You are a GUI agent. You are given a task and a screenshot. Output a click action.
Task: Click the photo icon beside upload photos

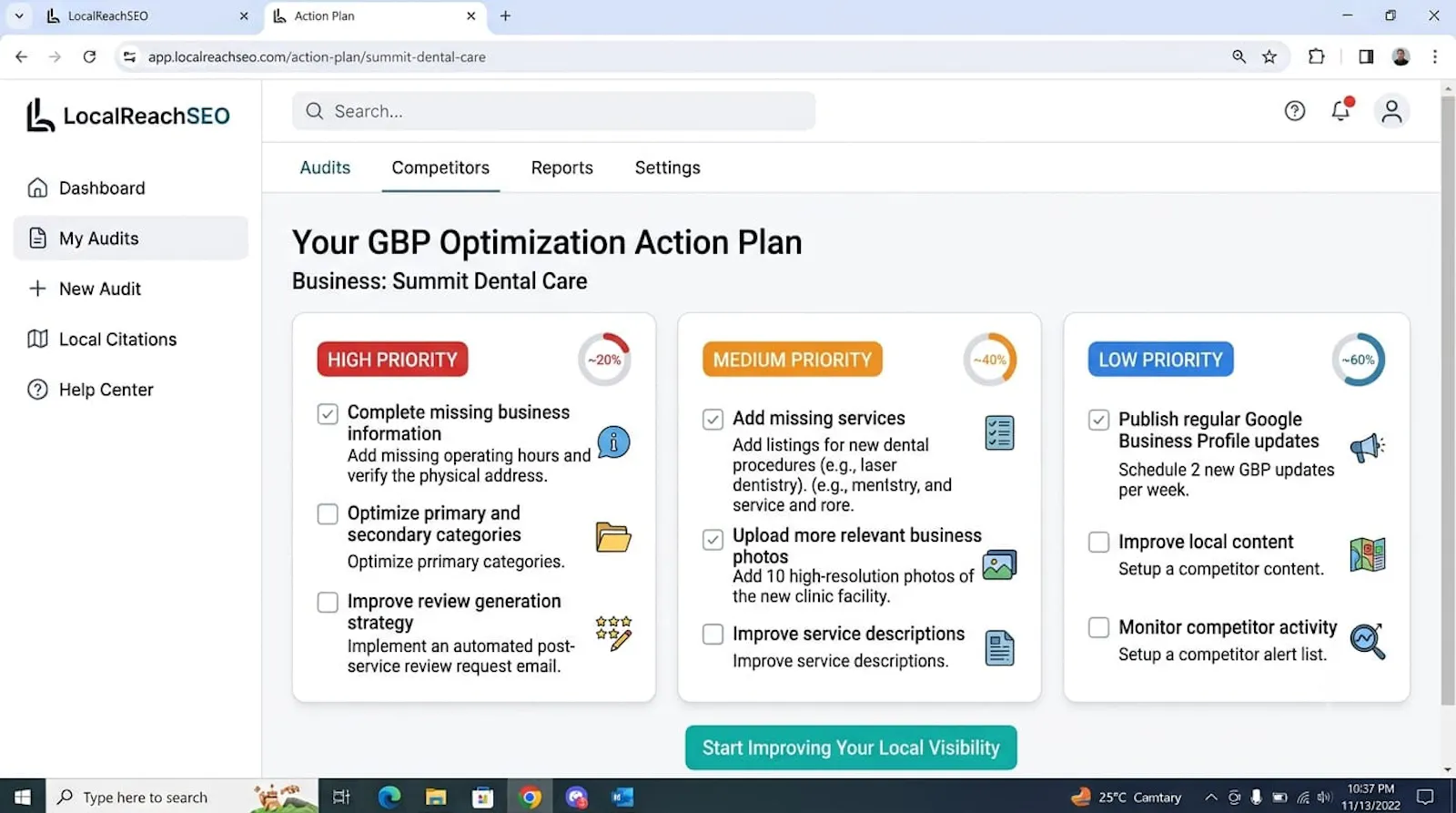tap(999, 565)
